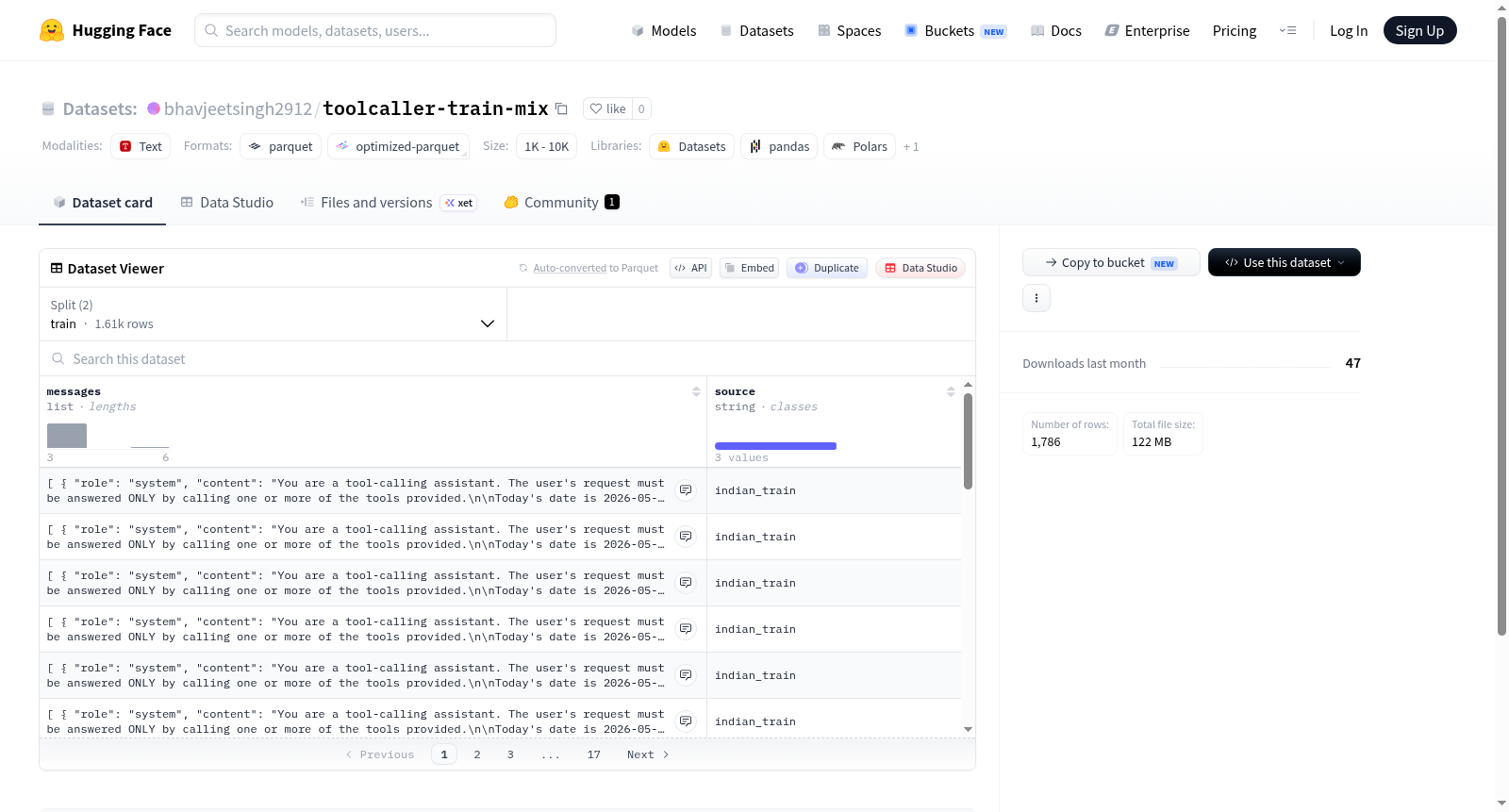Go to page 3 of the dataset
Image resolution: width=1509 pixels, height=812 pixels.
coord(510,754)
